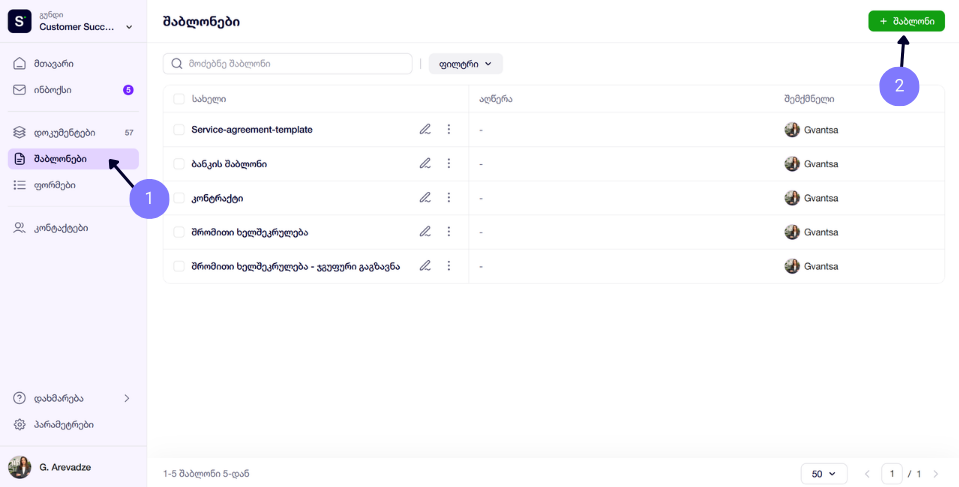The image size is (959, 487).
Task: Edit ბანკის შაბლონი with pencil icon
Action: click(425, 163)
